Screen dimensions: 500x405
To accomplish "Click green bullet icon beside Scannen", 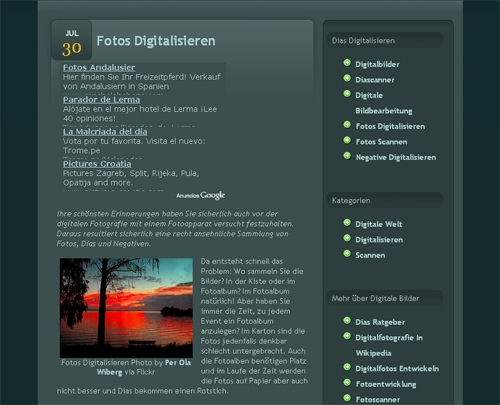I will coord(347,254).
